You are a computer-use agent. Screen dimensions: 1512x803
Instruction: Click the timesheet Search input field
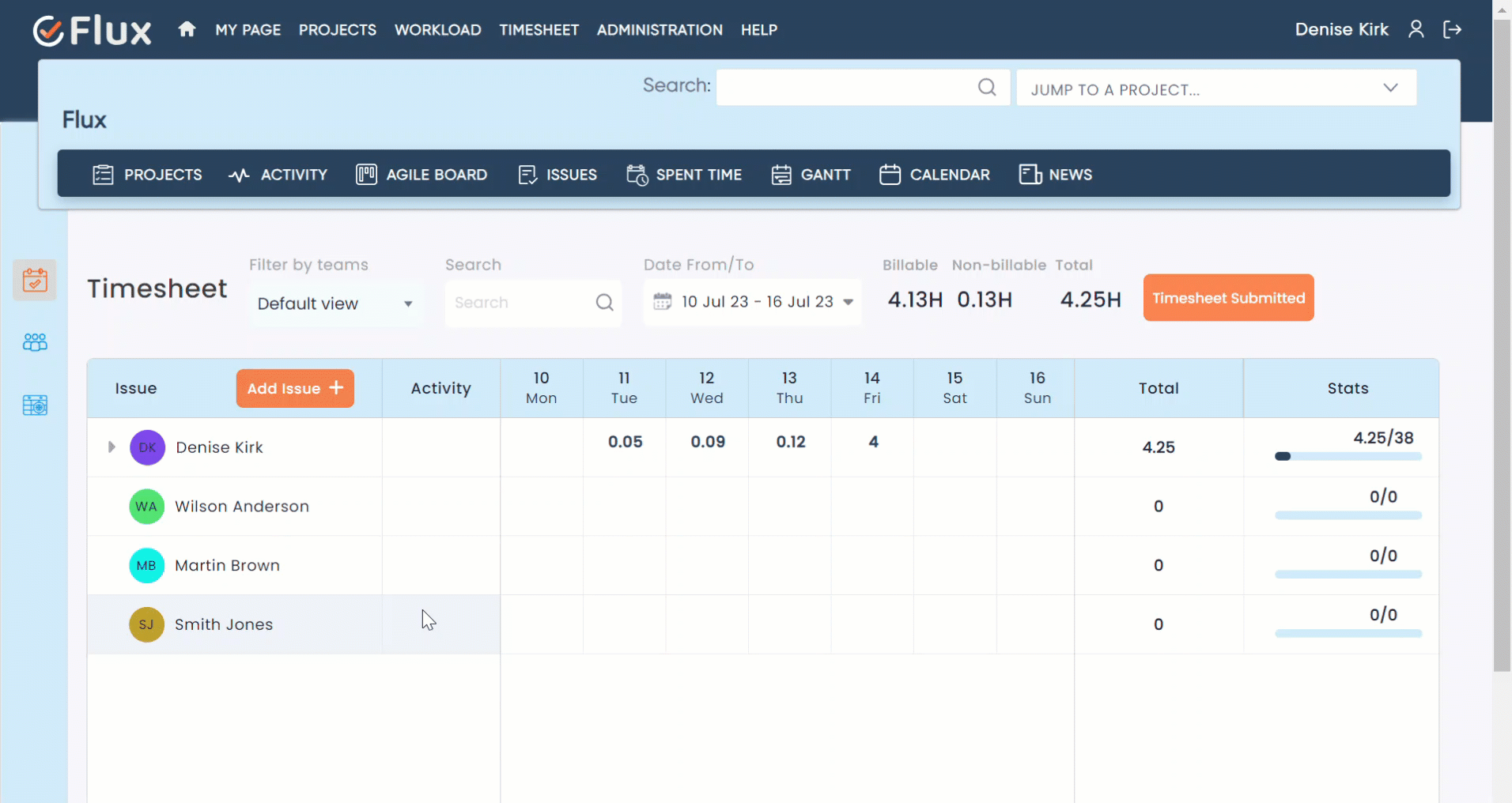tap(520, 303)
